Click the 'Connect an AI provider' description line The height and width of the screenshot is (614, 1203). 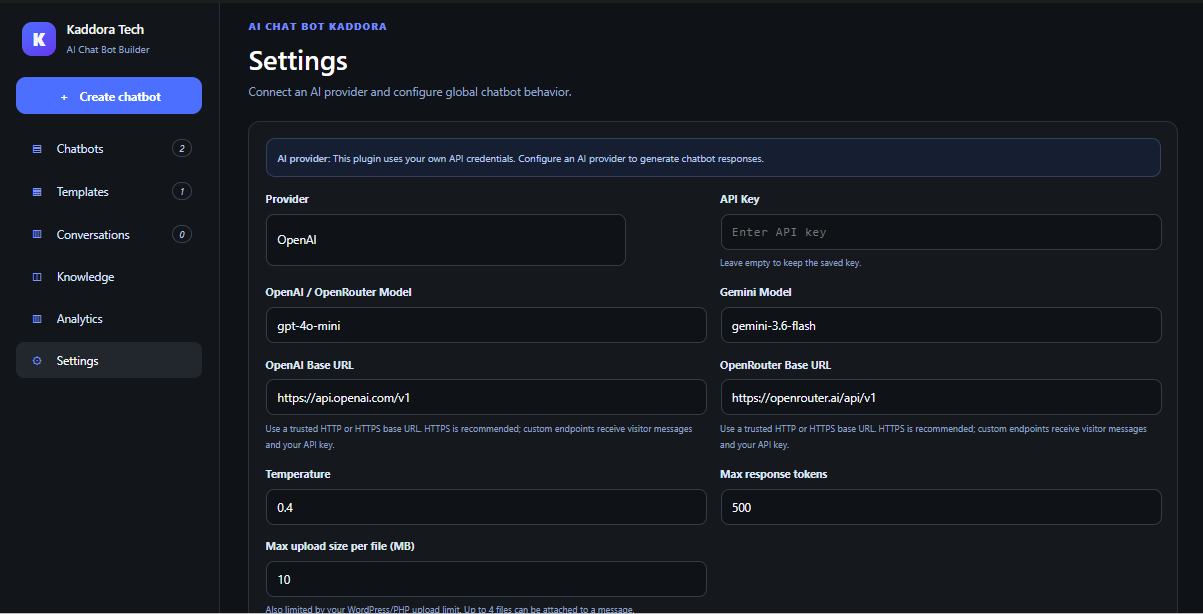(410, 92)
